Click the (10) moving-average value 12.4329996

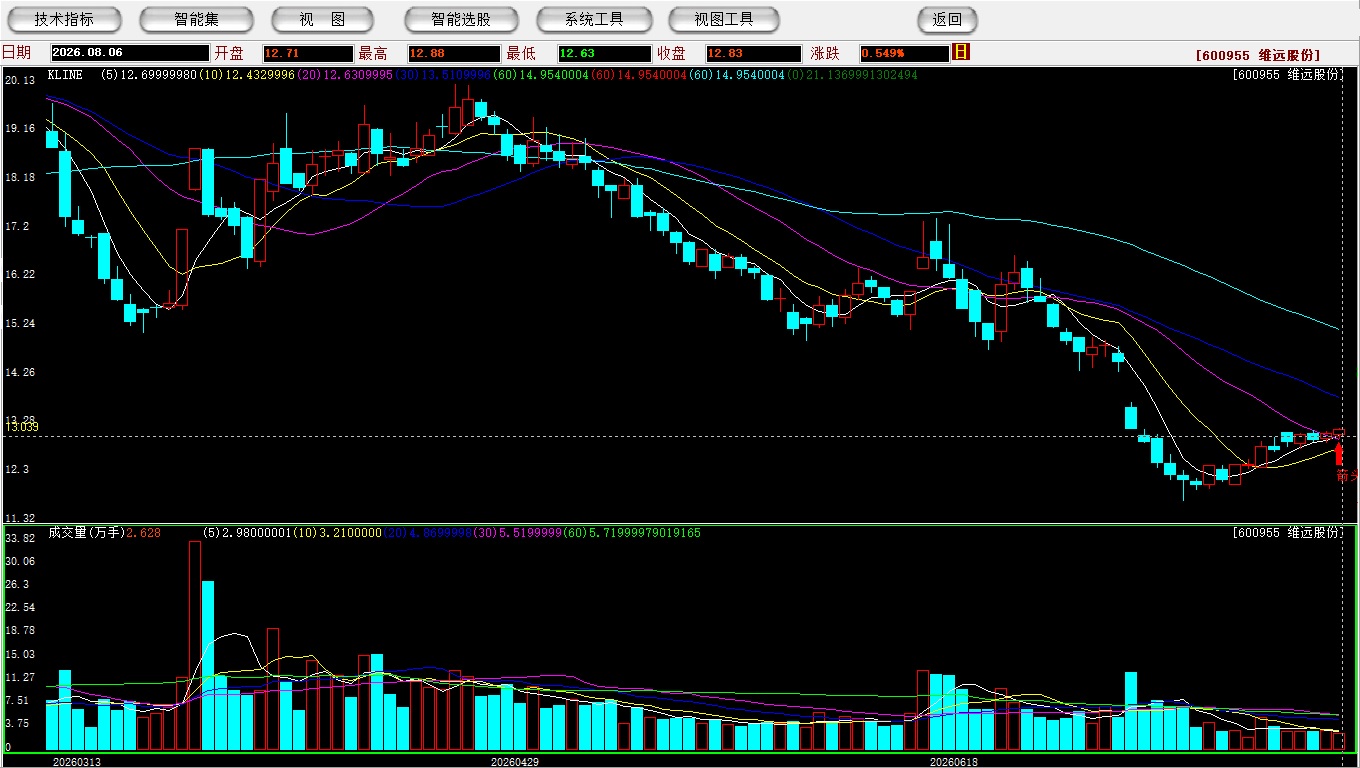[x=261, y=75]
